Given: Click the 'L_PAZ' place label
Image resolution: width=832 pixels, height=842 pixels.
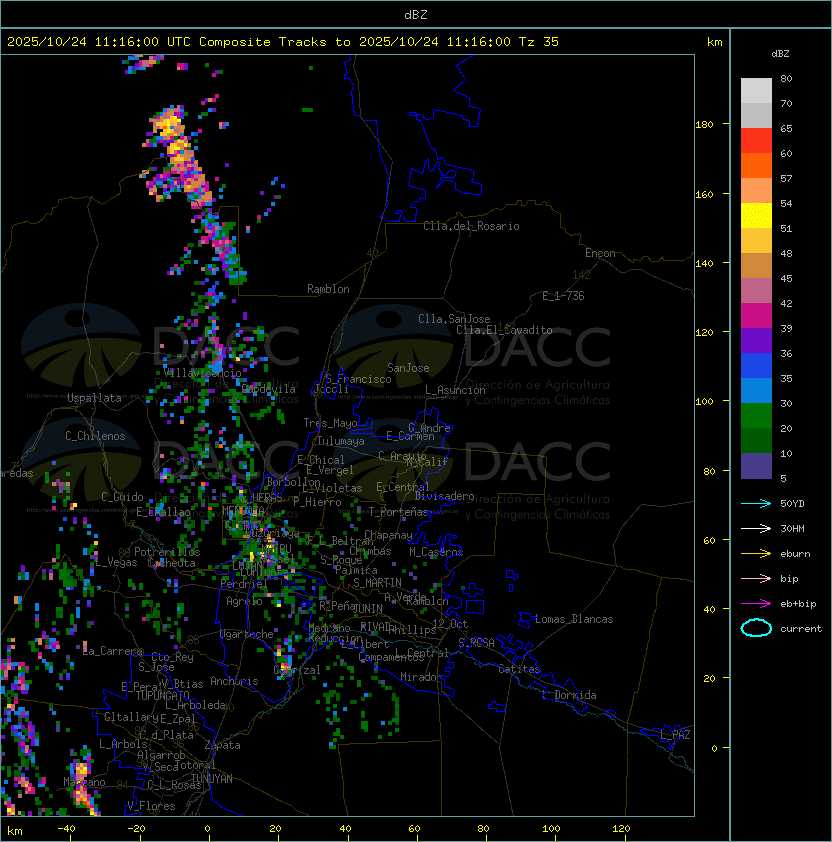Looking at the screenshot, I should (x=675, y=735).
